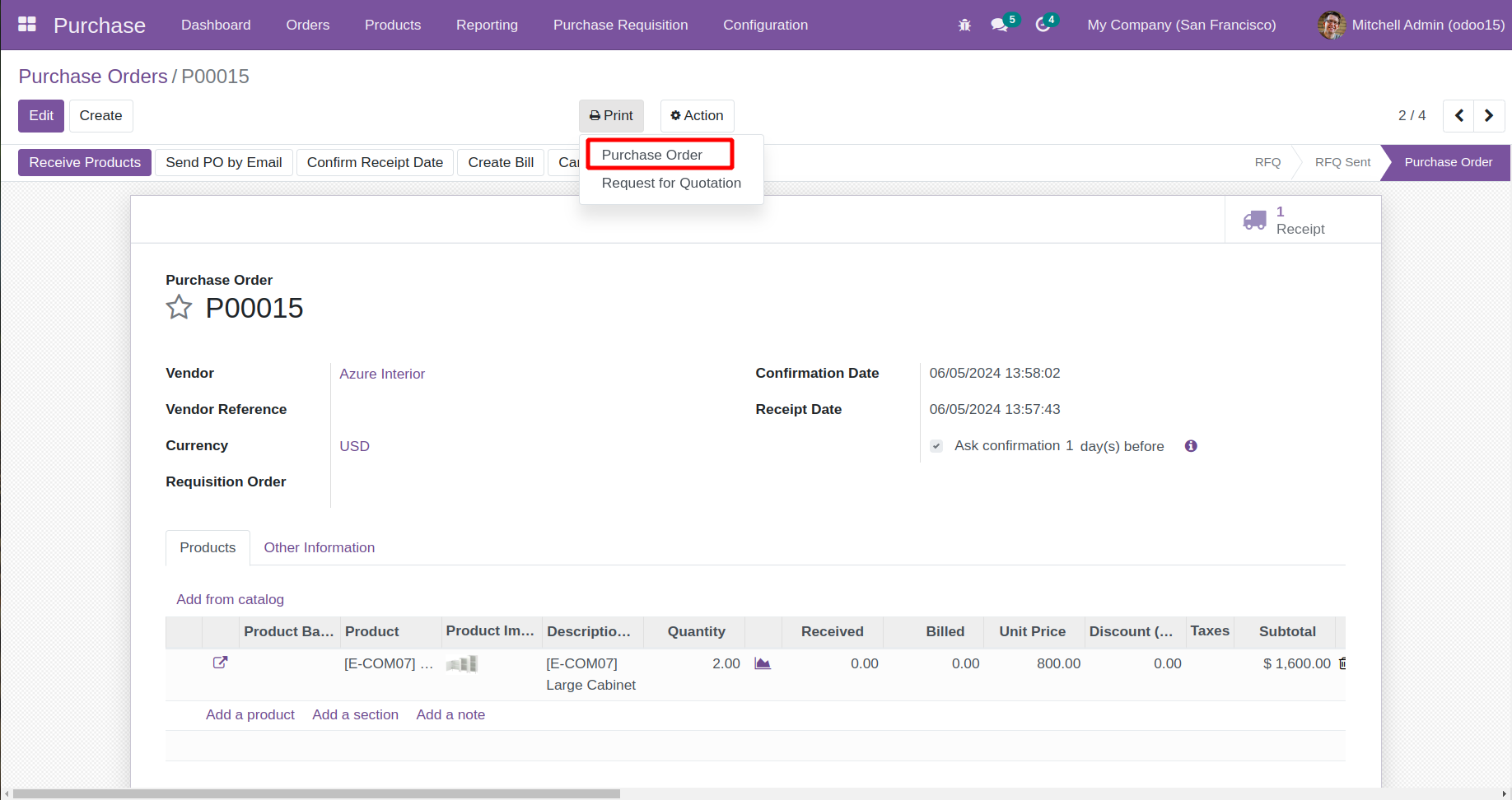The image size is (1512, 800).
Task: Sort by Product column header
Action: point(391,631)
